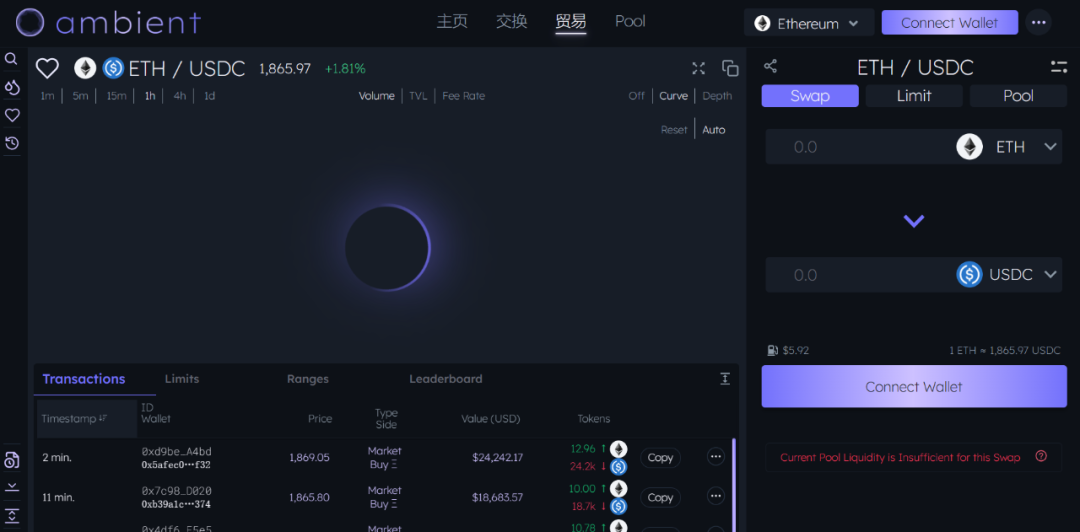Select the 15m timeframe
The height and width of the screenshot is (532, 1080).
(116, 96)
